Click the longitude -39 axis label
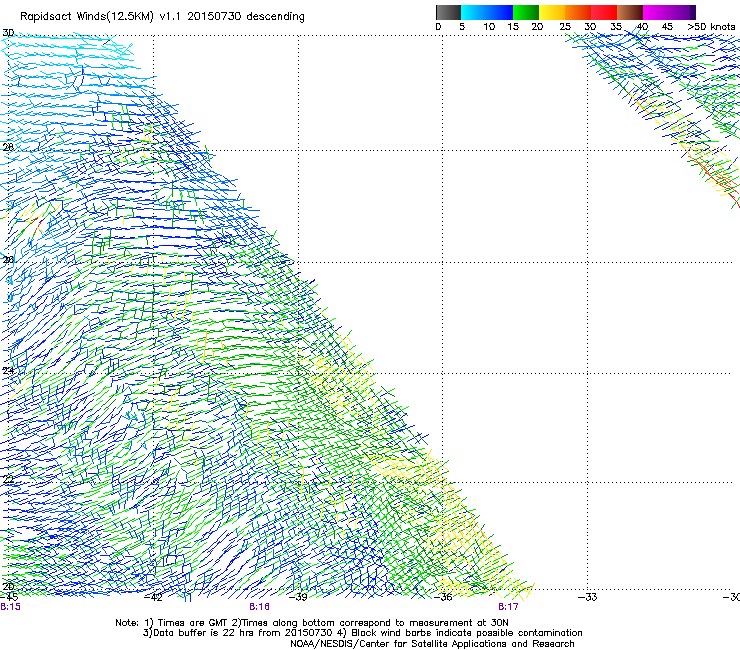 (x=298, y=597)
